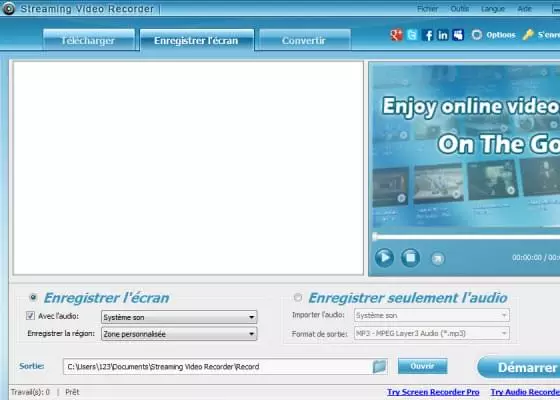Stop the preview video playback
Viewport: 560px width, 400px height.
coord(410,258)
